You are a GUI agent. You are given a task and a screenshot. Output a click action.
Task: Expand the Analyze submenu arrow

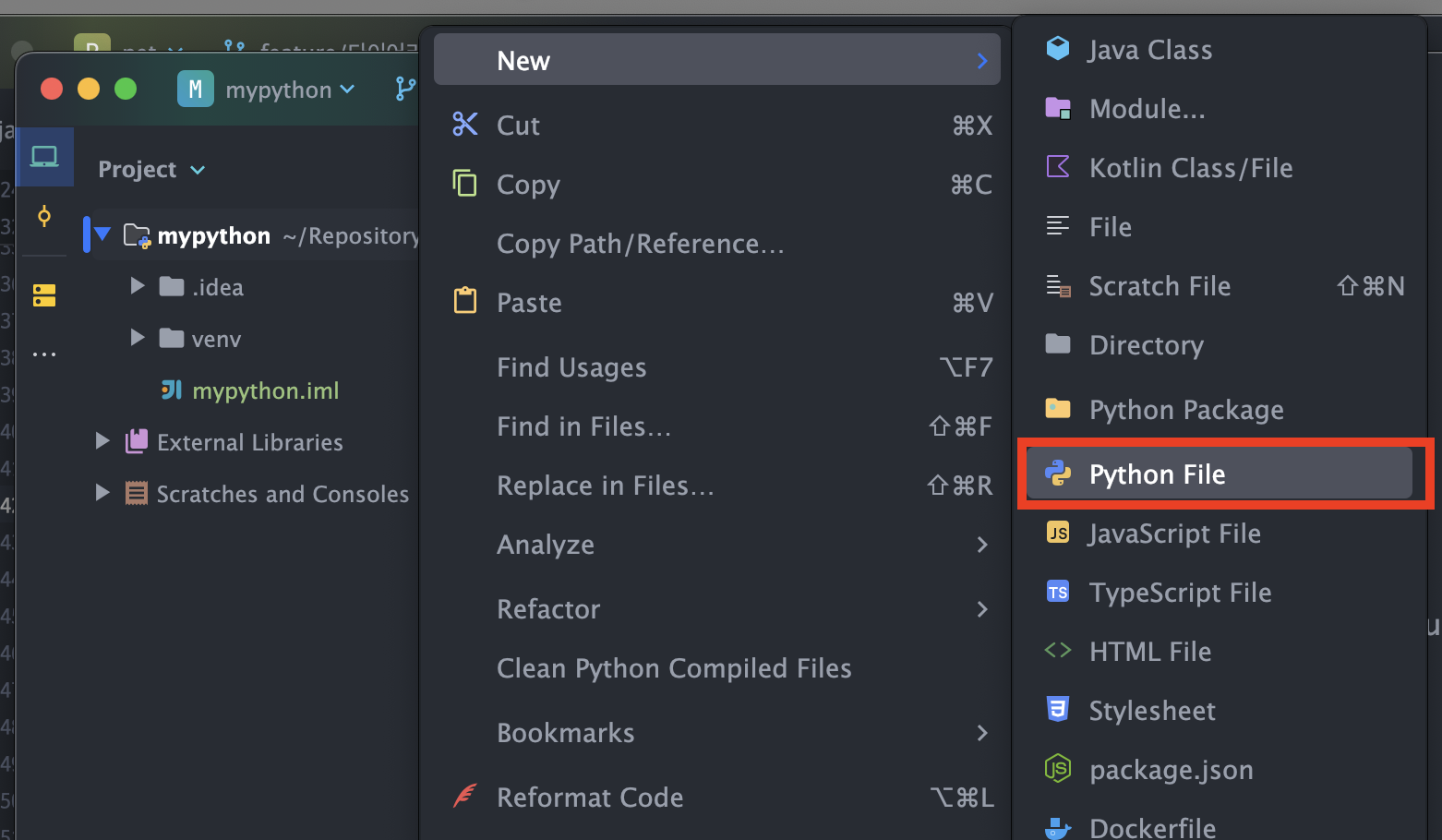point(982,546)
